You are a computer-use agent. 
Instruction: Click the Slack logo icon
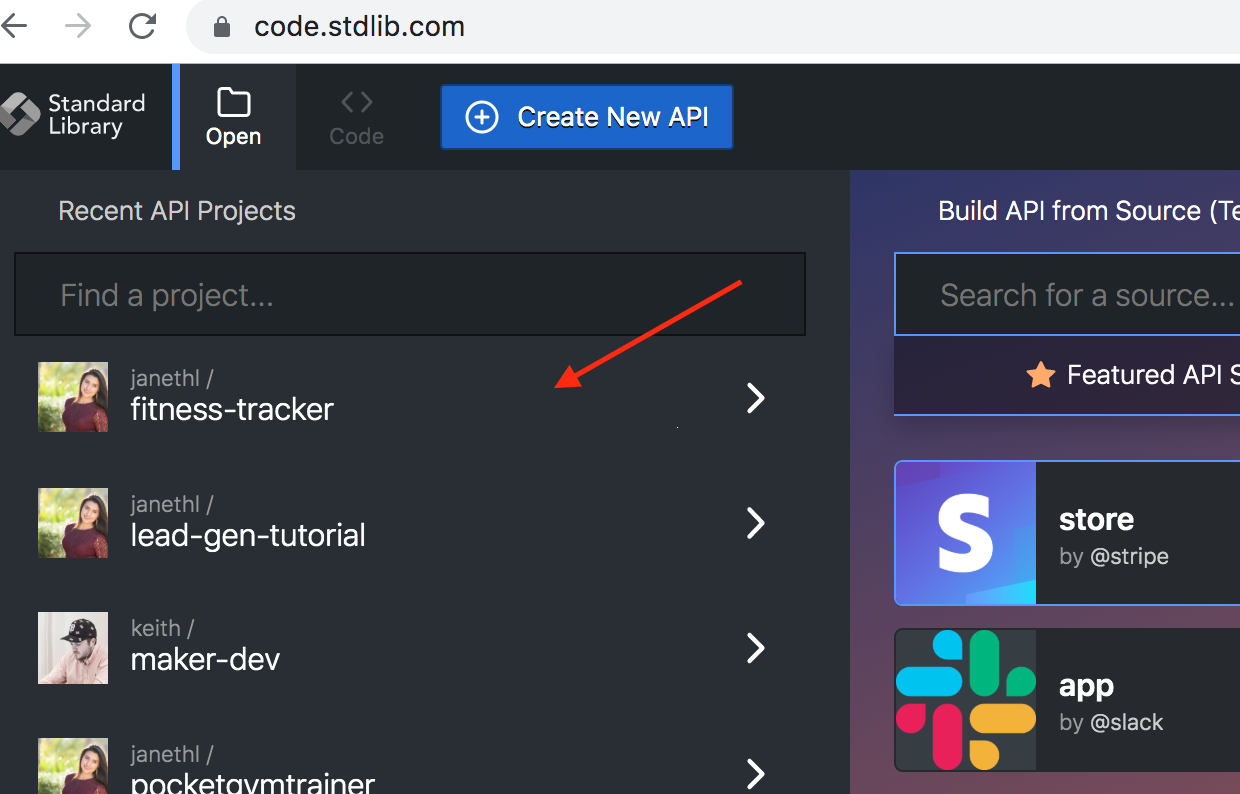tap(966, 700)
